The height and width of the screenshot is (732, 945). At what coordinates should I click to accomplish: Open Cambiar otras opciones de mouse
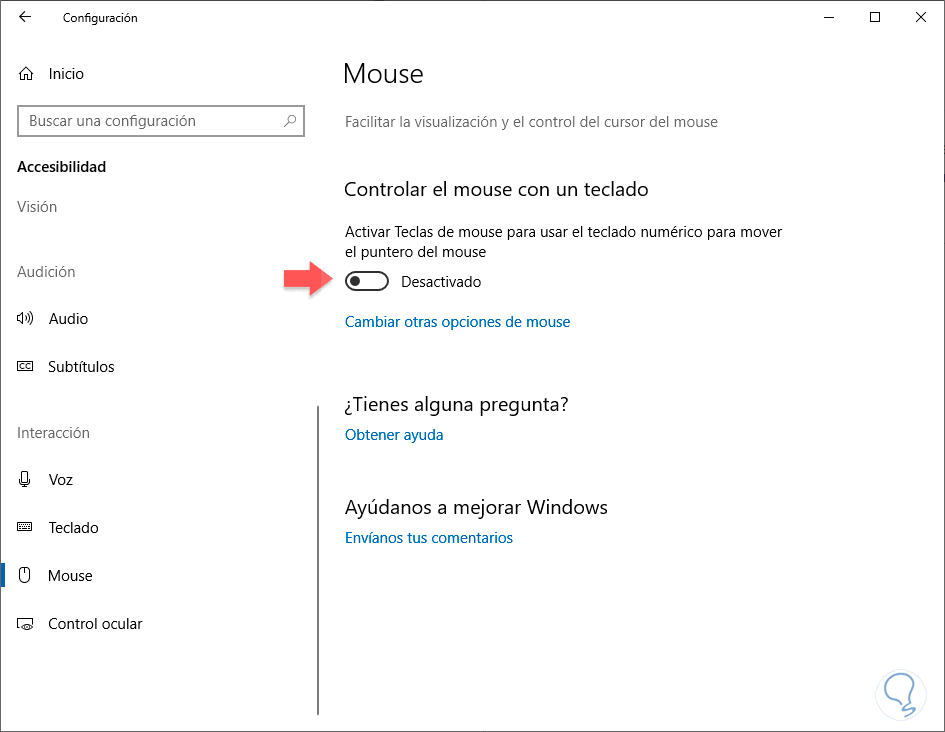[457, 322]
